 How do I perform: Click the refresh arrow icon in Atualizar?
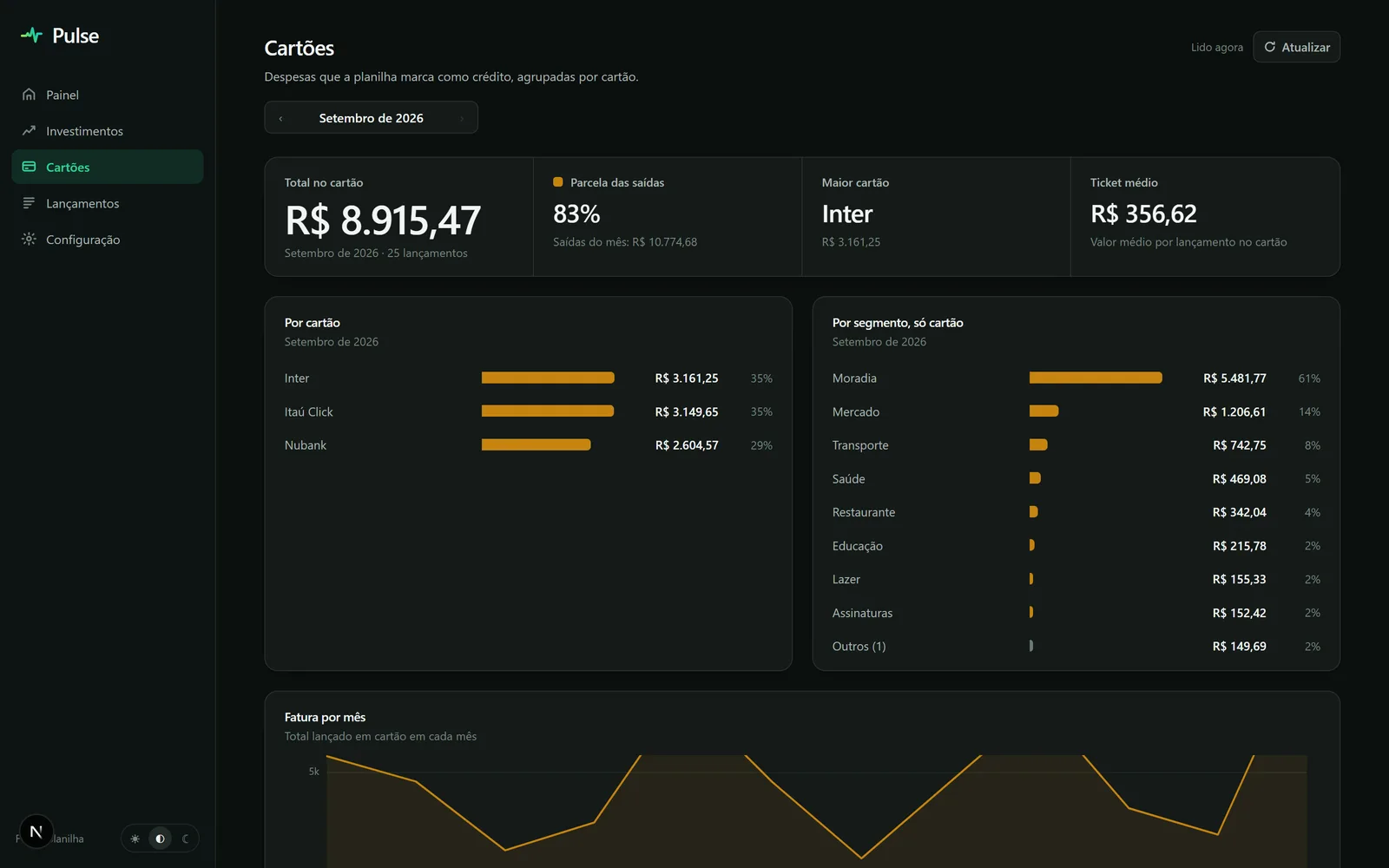click(1269, 47)
